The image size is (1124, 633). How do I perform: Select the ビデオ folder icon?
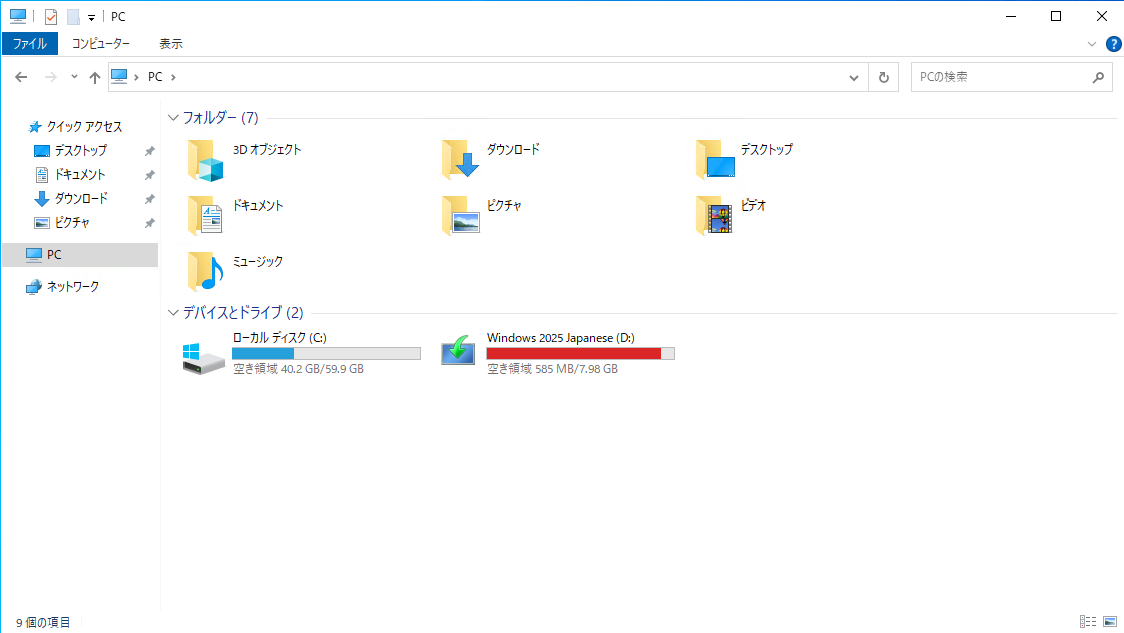714,216
